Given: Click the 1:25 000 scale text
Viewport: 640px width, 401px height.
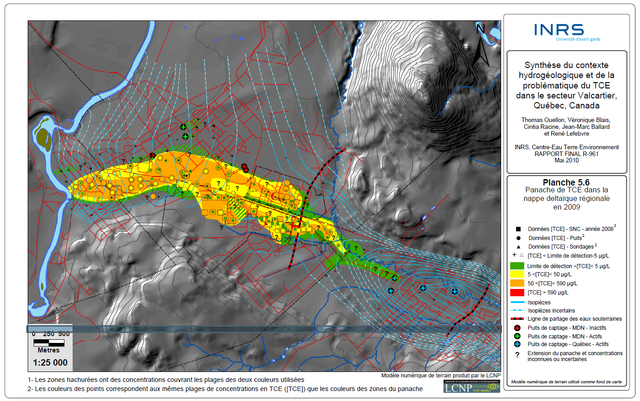Looking at the screenshot, I should 50,363.
